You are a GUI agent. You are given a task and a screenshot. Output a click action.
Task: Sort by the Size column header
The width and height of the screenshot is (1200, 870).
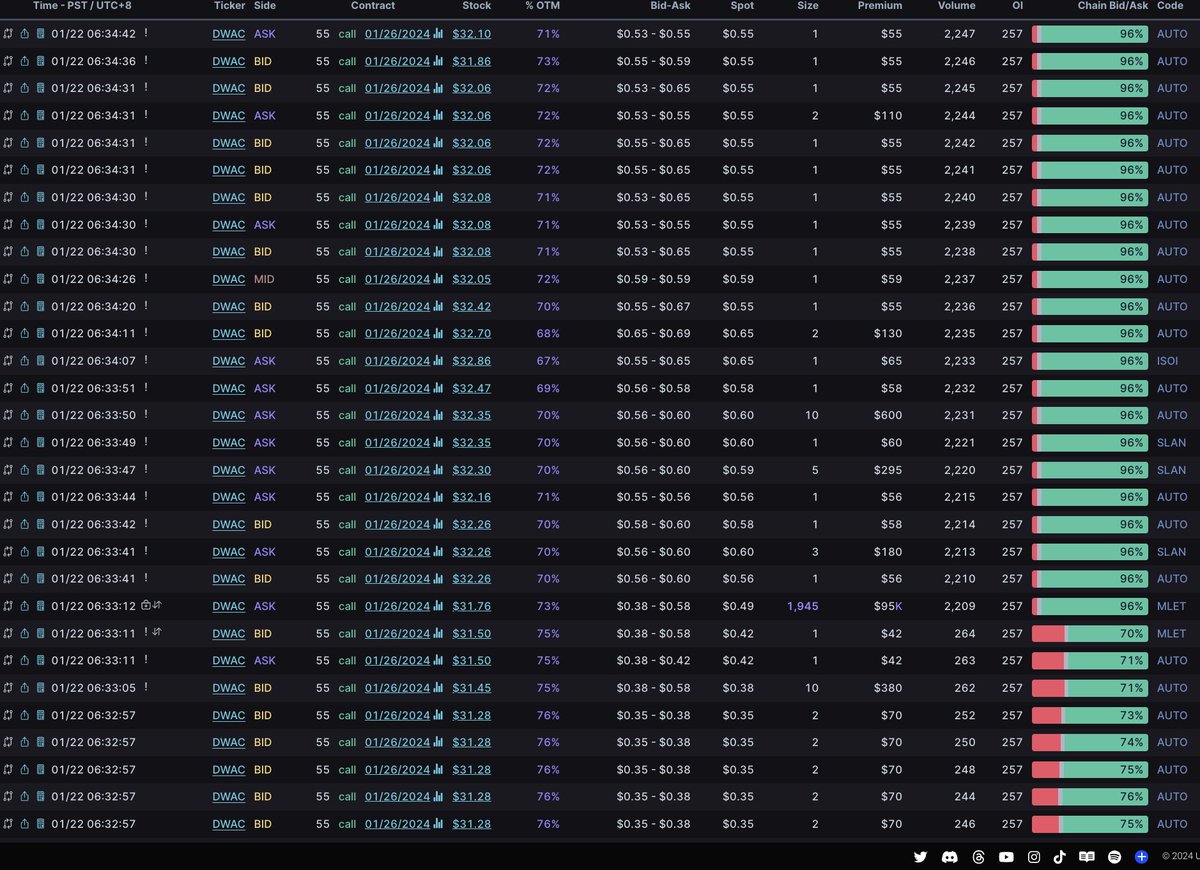point(807,6)
